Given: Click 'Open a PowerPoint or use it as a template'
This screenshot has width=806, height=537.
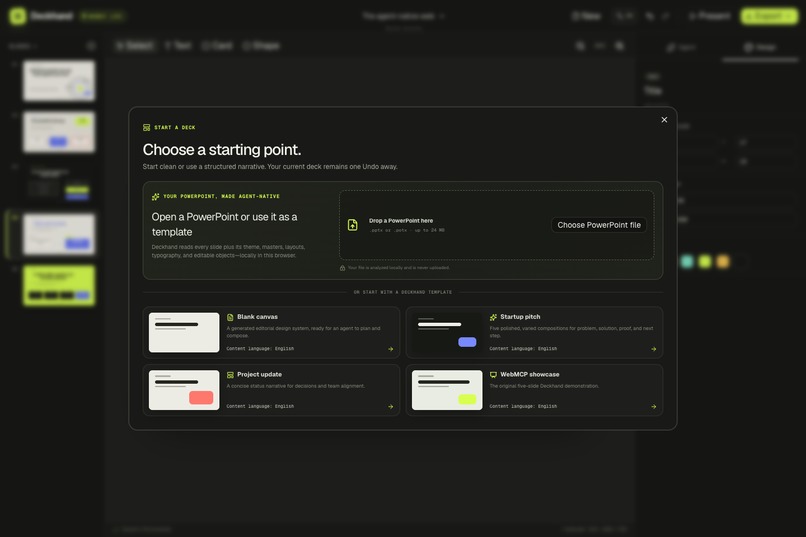Looking at the screenshot, I should pyautogui.click(x=224, y=224).
